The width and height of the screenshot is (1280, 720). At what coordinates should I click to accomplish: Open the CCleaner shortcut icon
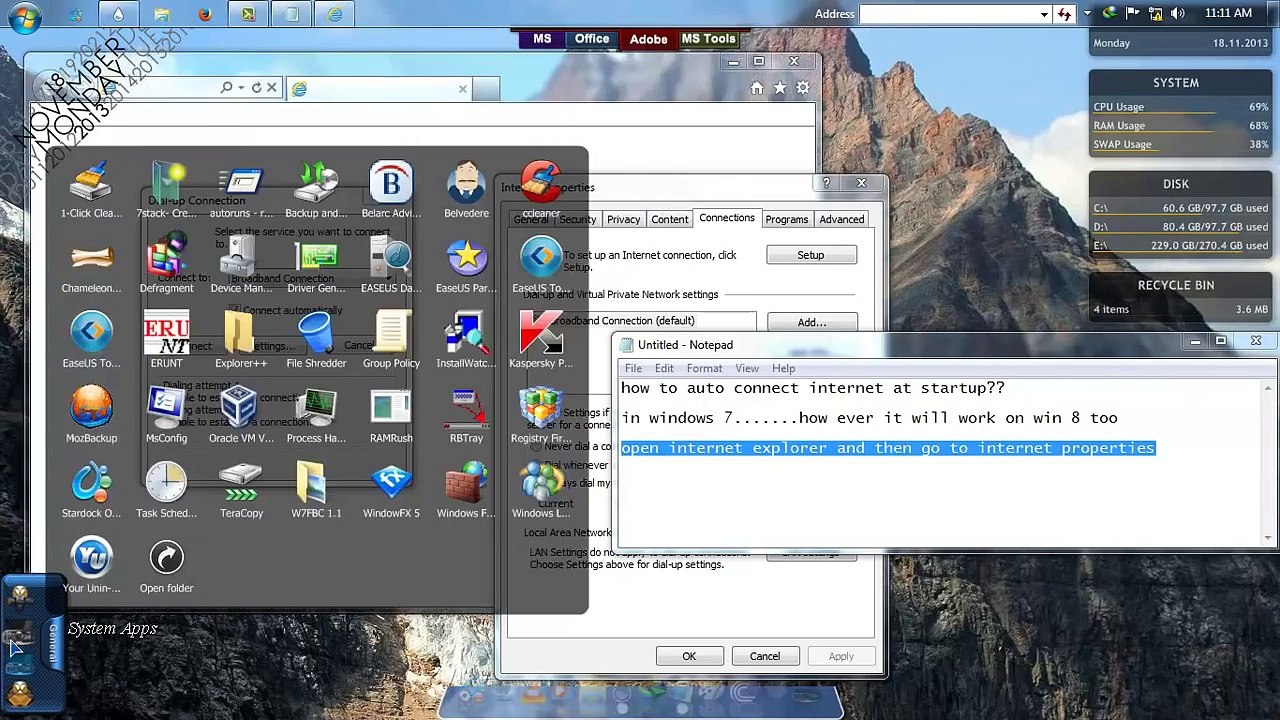541,186
